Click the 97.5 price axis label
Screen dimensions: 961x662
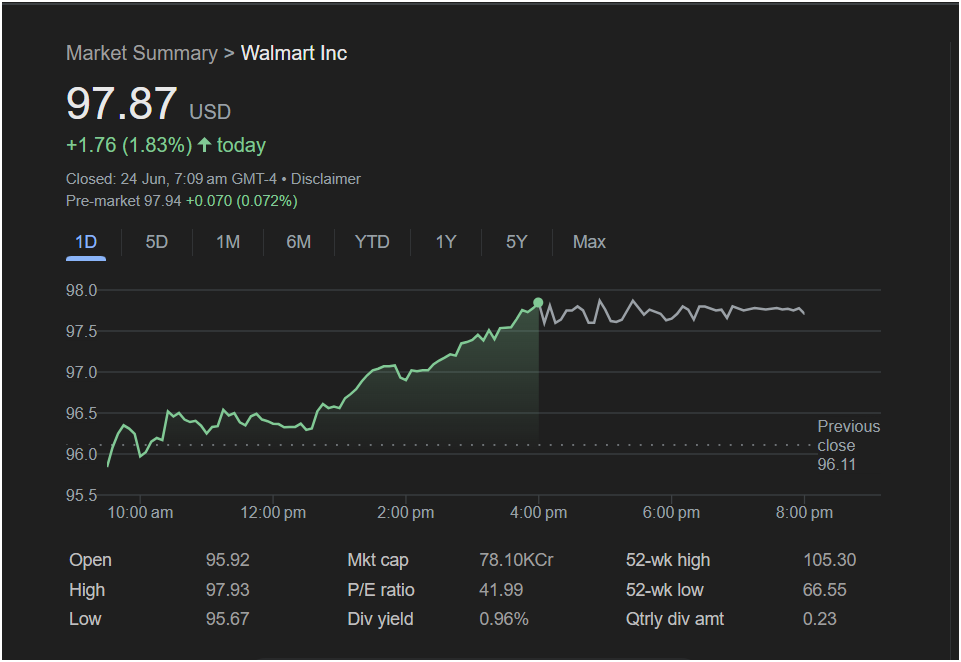click(x=82, y=332)
